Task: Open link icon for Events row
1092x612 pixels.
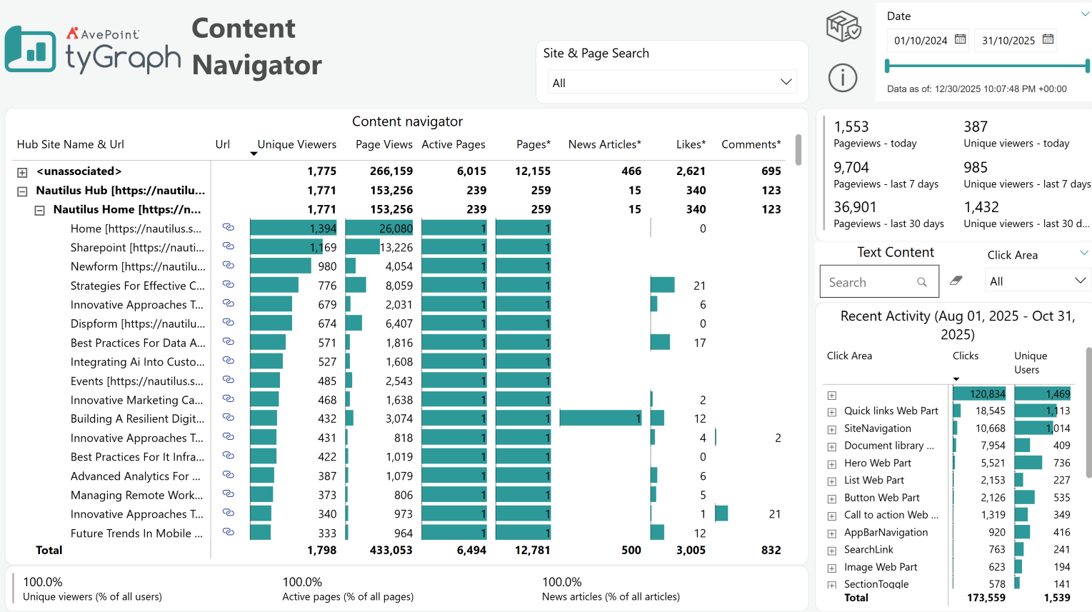Action: 228,379
